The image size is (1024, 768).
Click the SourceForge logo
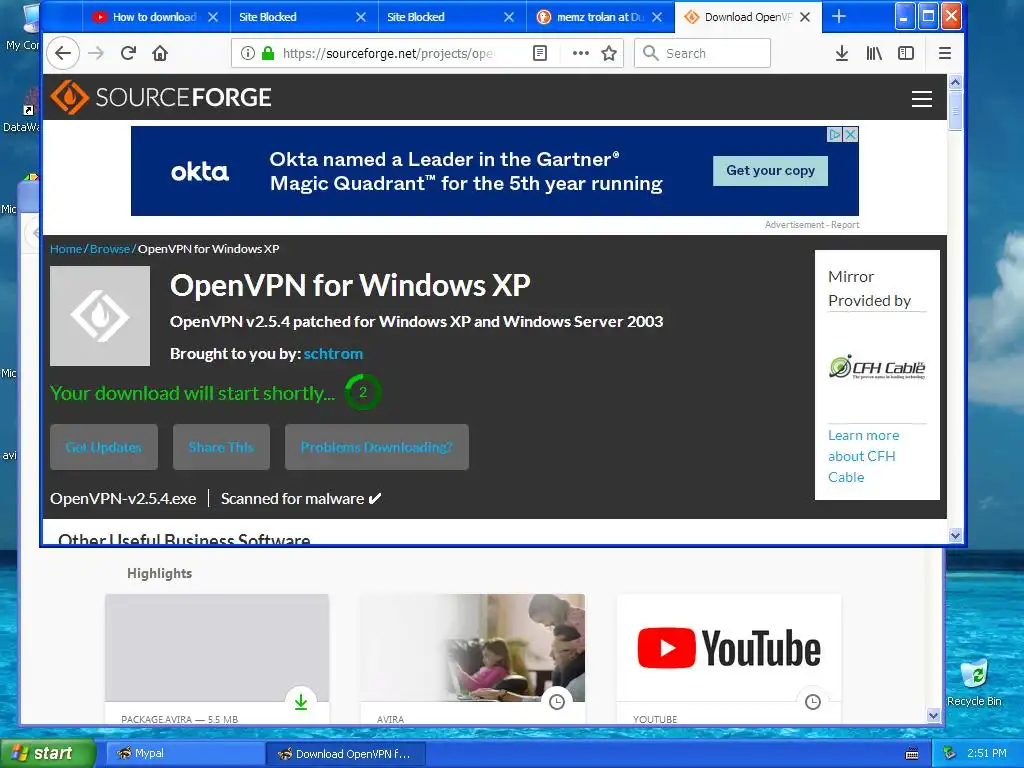pos(161,97)
